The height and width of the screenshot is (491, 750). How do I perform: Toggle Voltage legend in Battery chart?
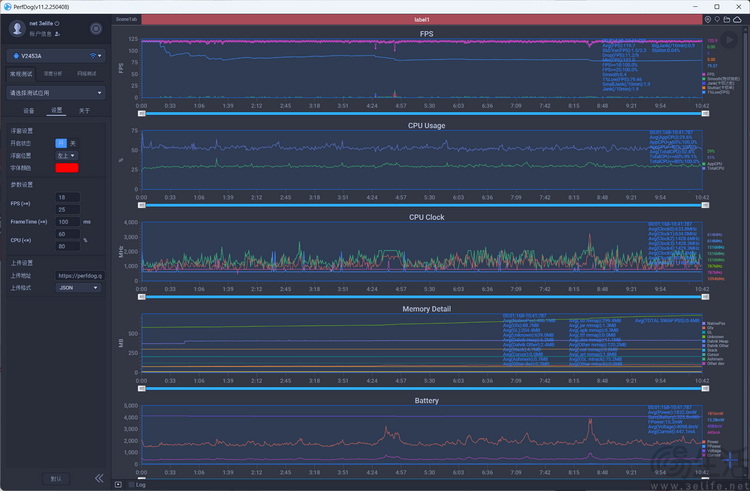[x=711, y=450]
